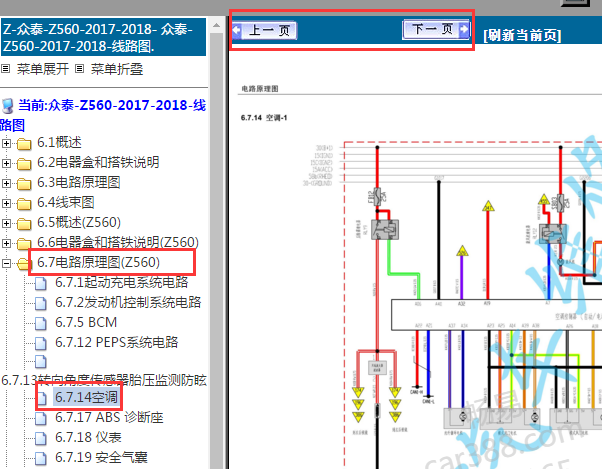The image size is (602, 469).
Task: Click the 6.7.14 空调-1 diagram heading
Action: click(264, 117)
